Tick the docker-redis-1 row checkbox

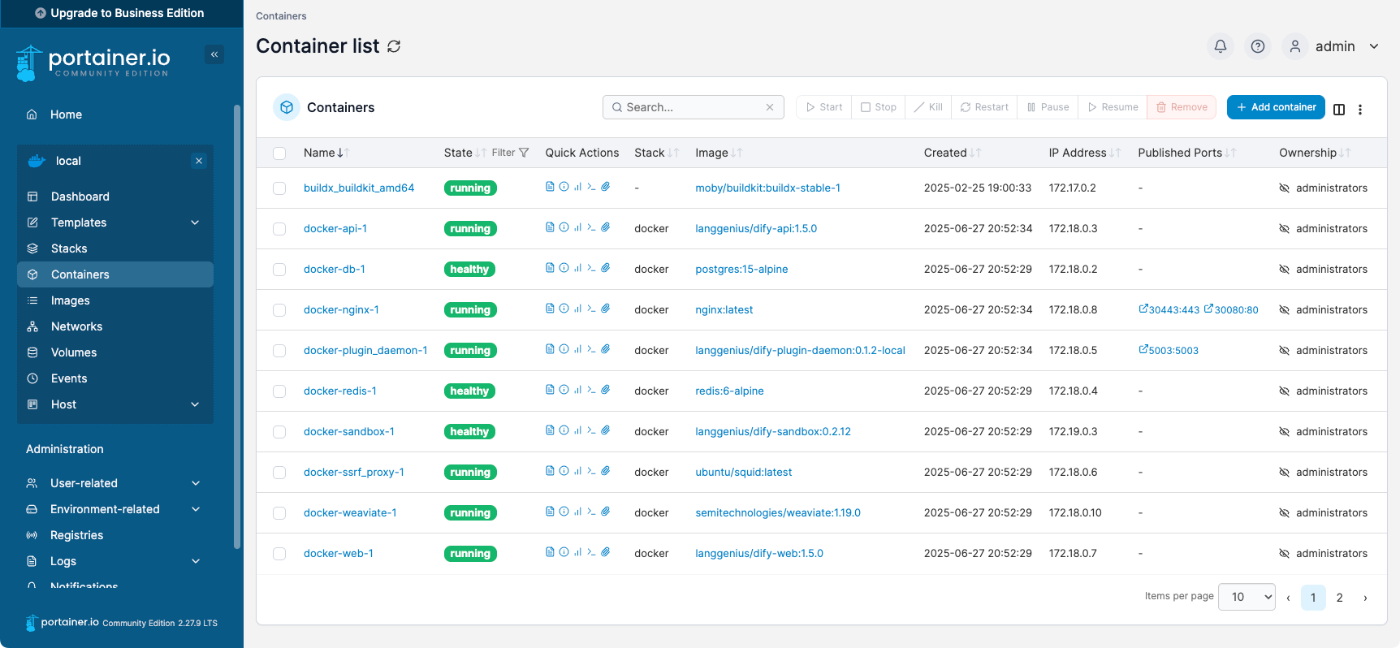point(280,391)
